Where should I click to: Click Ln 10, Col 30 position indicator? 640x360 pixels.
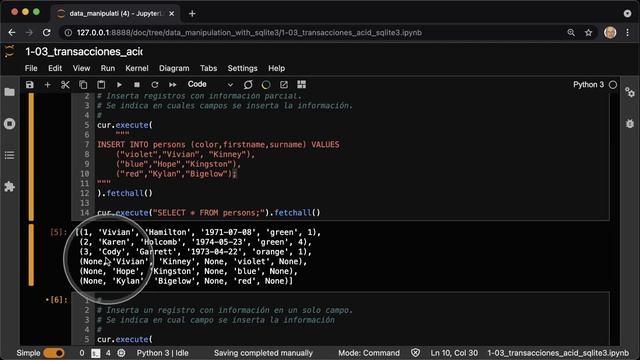pos(454,353)
